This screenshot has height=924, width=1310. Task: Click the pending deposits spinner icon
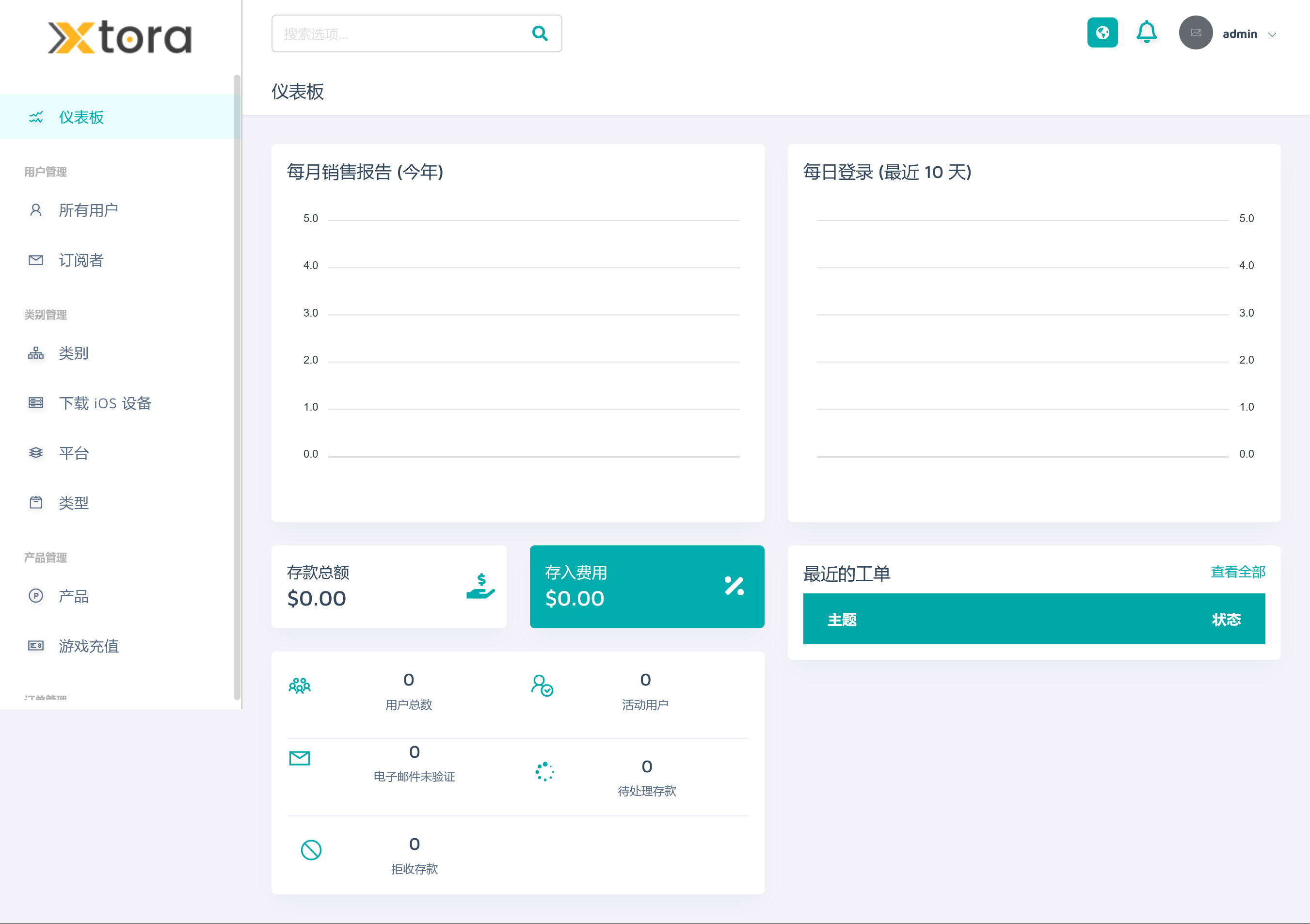tap(544, 772)
